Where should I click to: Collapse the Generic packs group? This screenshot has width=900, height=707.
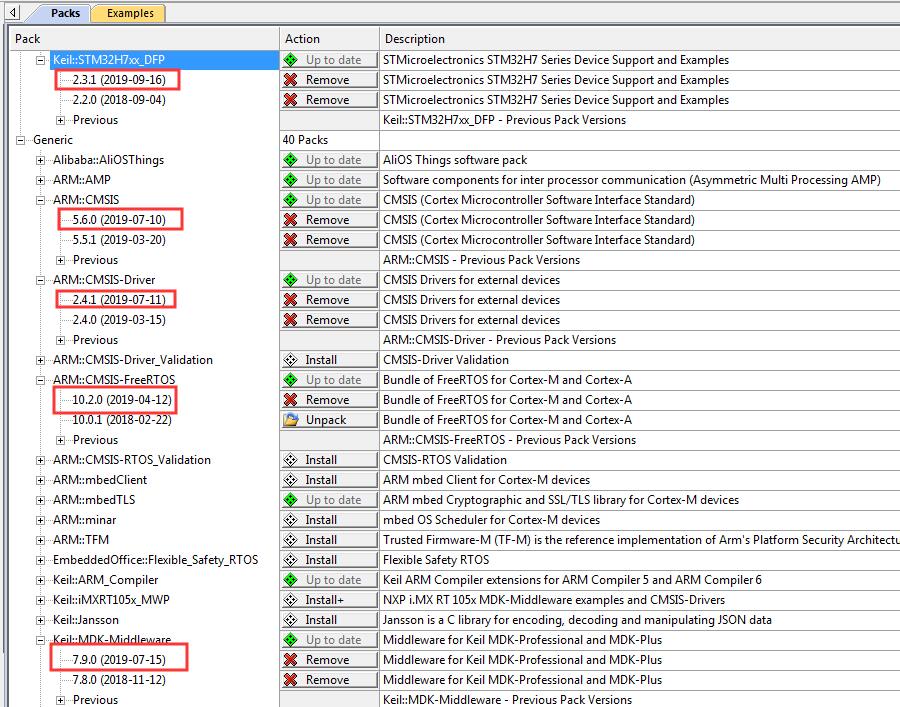pos(21,140)
